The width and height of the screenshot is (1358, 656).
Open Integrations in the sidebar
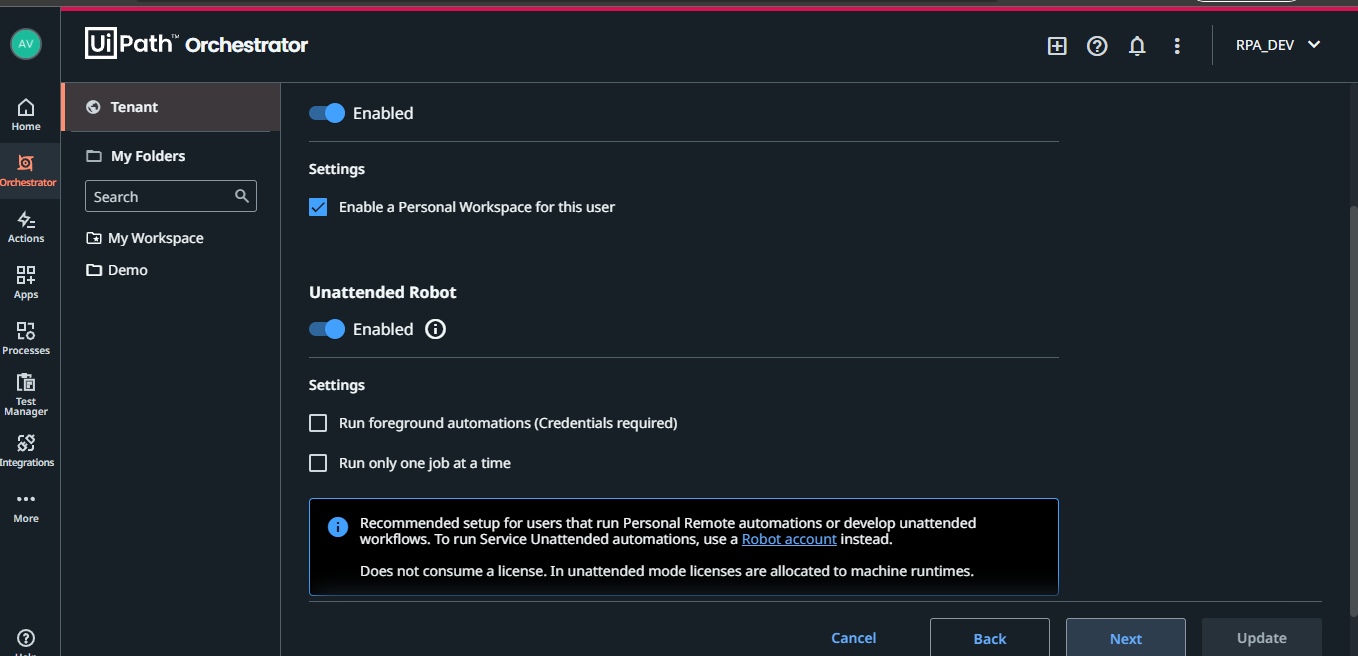26,451
